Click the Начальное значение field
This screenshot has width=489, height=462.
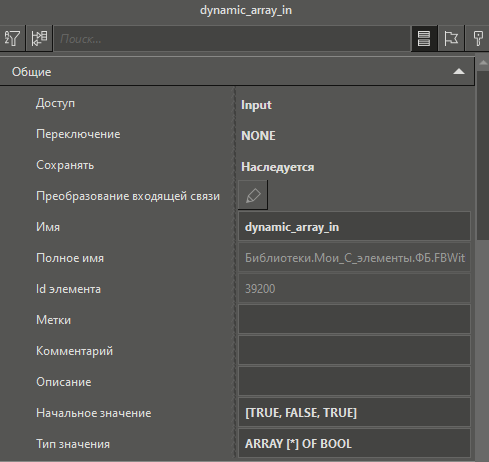pyautogui.click(x=354, y=412)
